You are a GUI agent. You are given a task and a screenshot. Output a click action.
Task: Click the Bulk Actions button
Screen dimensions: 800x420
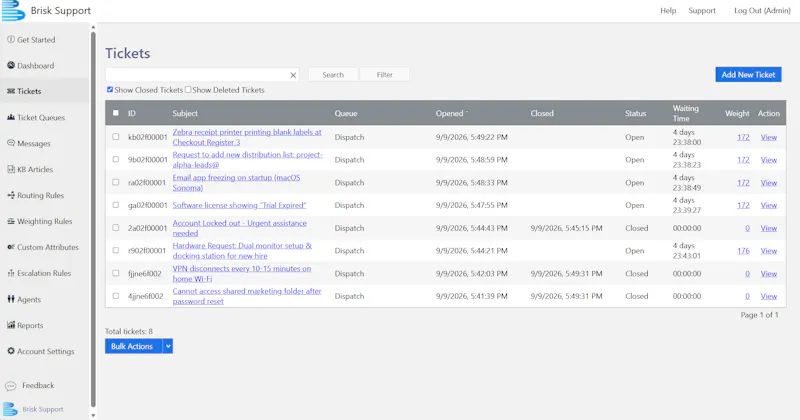pos(132,346)
